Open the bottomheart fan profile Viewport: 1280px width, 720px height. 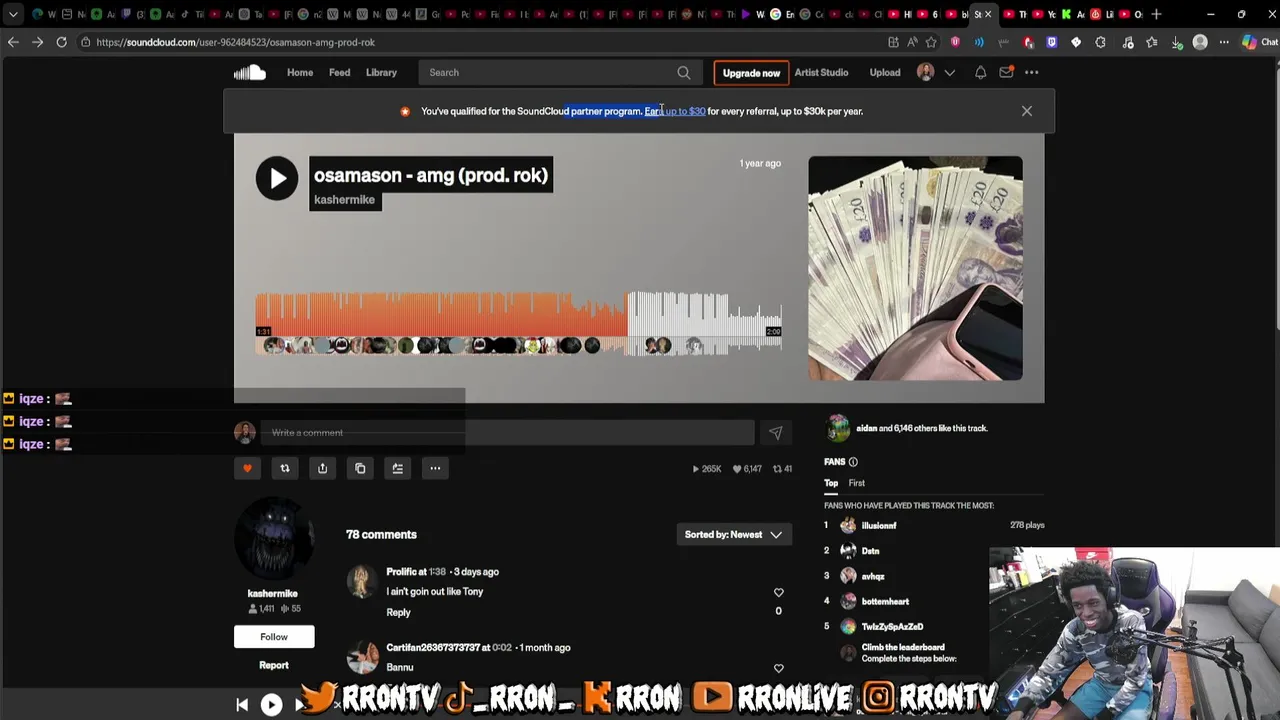tap(885, 601)
